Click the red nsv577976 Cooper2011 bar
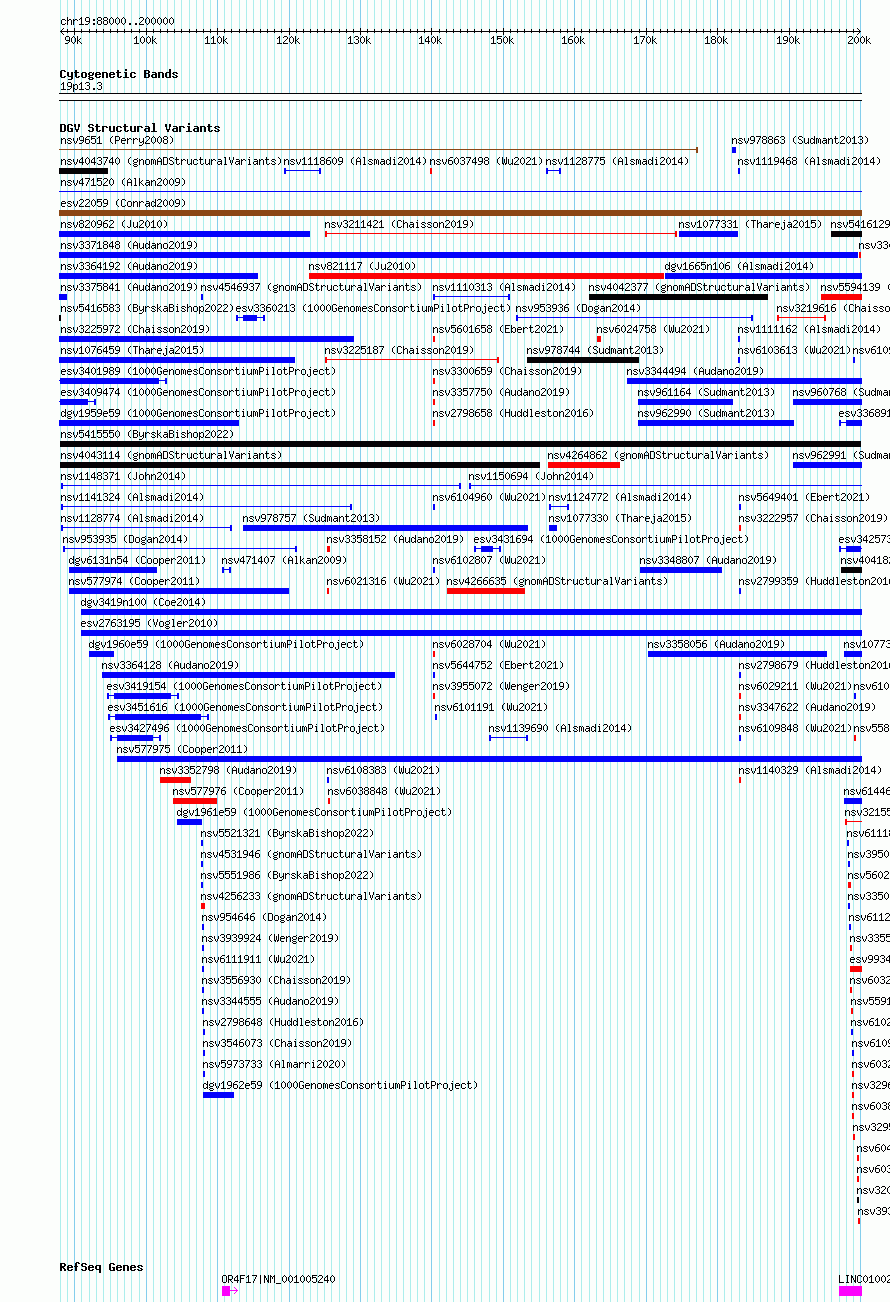The image size is (890, 1302). pos(195,801)
